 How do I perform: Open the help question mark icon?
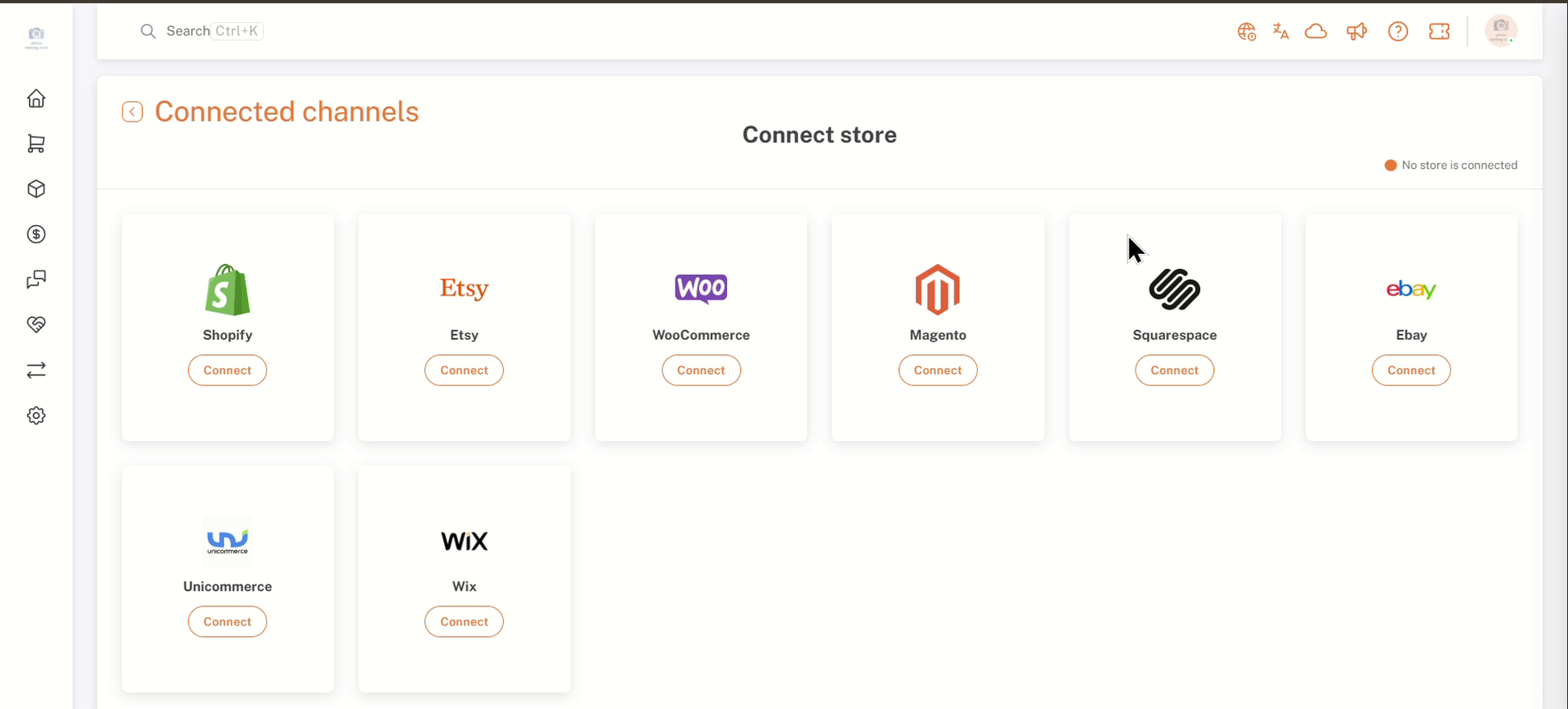point(1398,31)
